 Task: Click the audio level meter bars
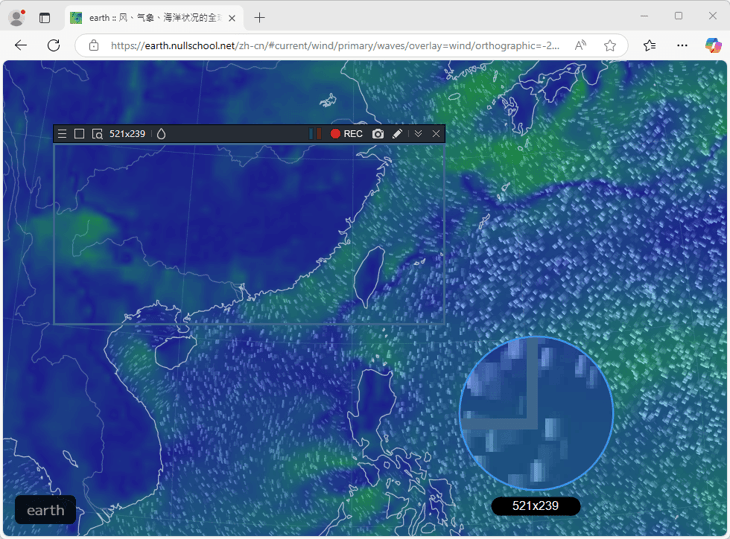315,134
